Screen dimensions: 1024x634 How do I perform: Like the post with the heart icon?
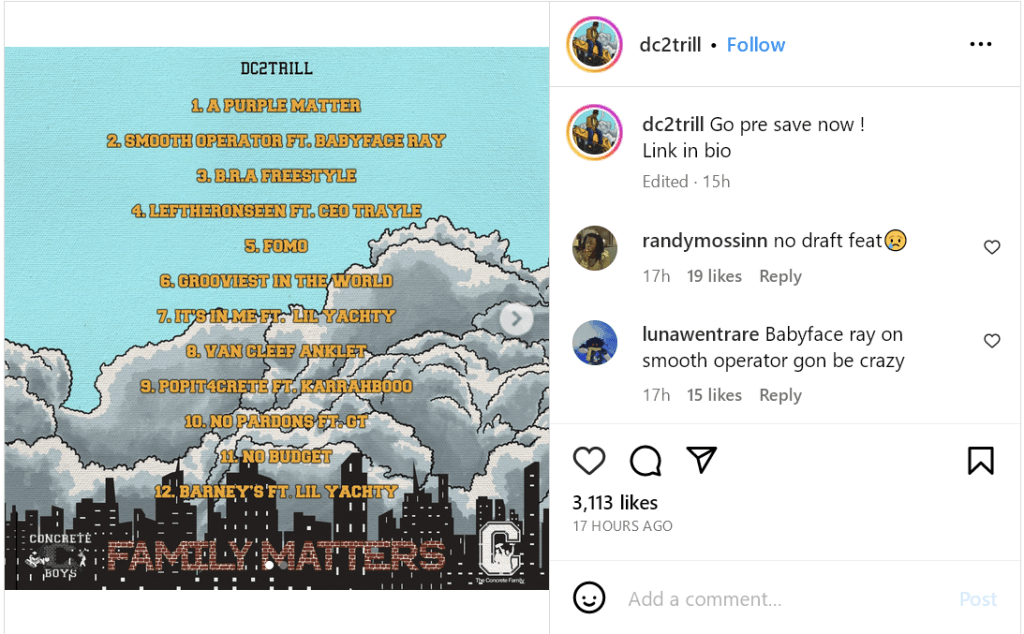click(589, 460)
